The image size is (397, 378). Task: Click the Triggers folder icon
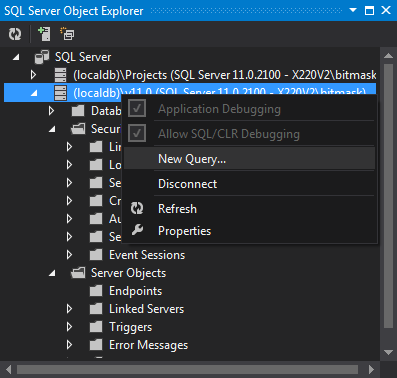(96, 327)
